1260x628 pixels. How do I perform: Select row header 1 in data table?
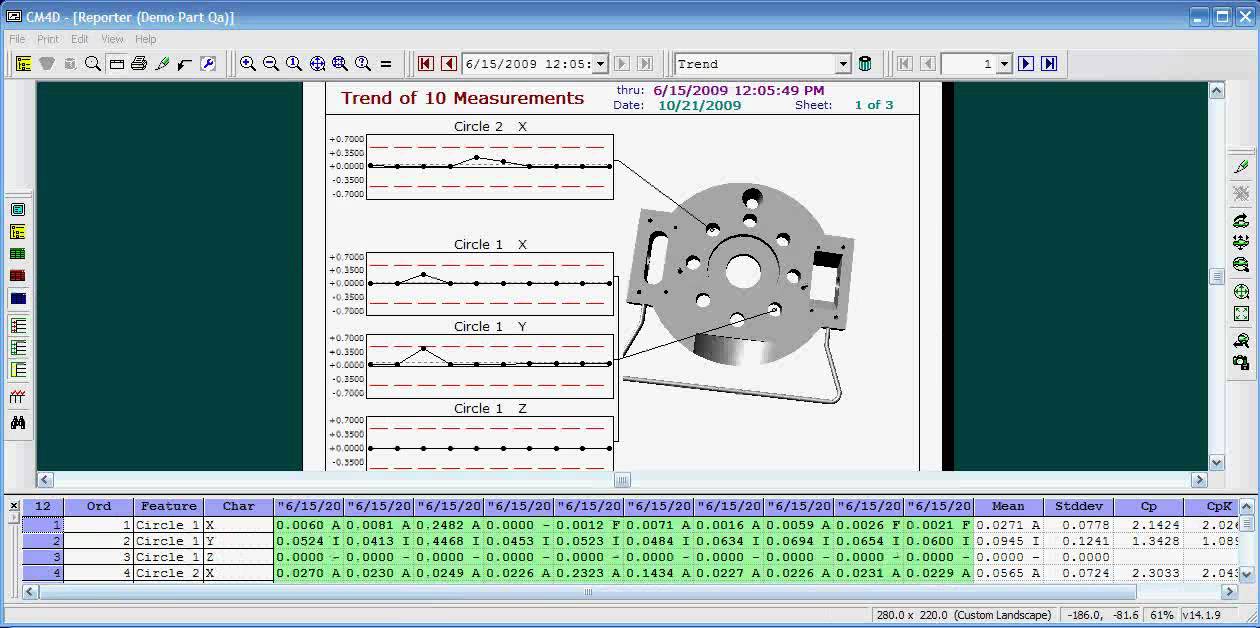pos(43,525)
